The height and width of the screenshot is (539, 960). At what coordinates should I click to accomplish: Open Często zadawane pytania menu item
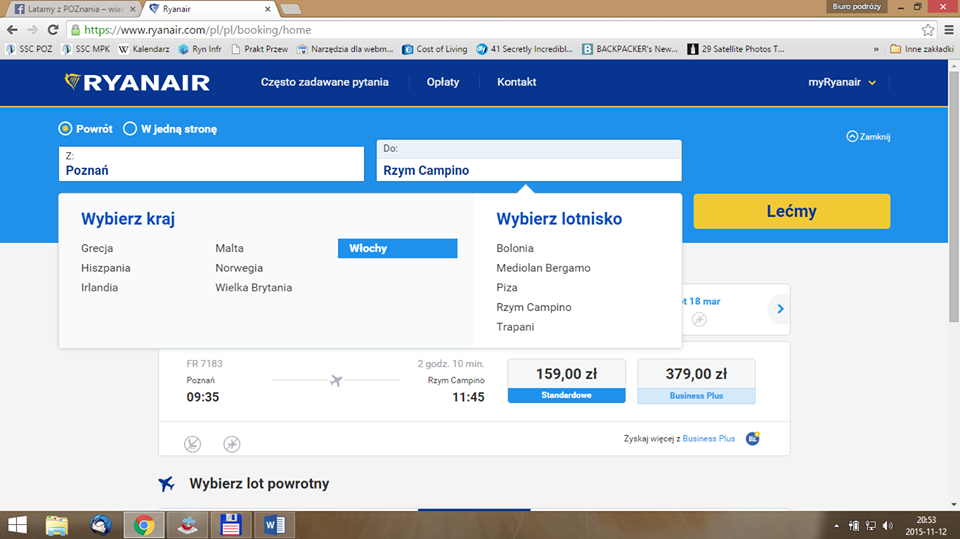pyautogui.click(x=324, y=82)
